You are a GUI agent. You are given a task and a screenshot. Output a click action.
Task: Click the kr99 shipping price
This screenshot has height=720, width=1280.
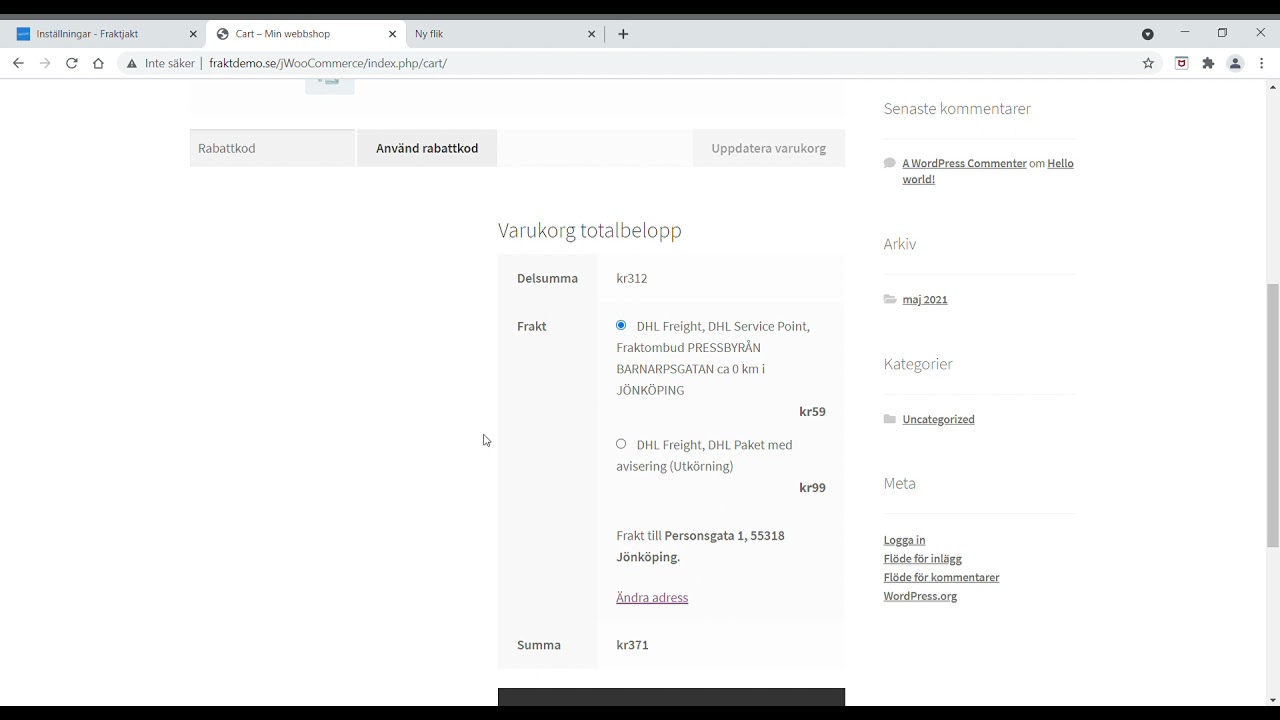(x=812, y=488)
